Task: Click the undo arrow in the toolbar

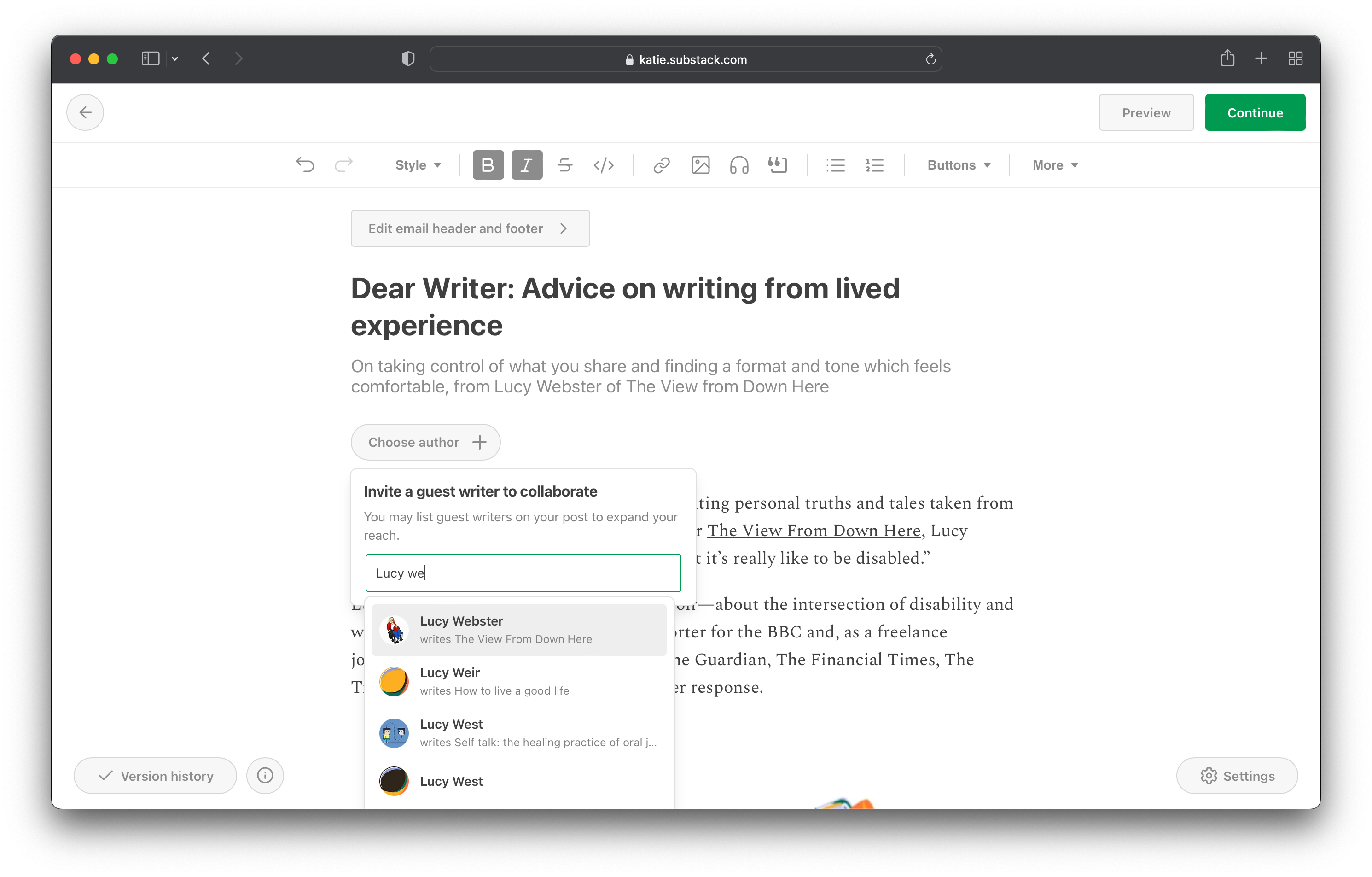Action: tap(305, 165)
